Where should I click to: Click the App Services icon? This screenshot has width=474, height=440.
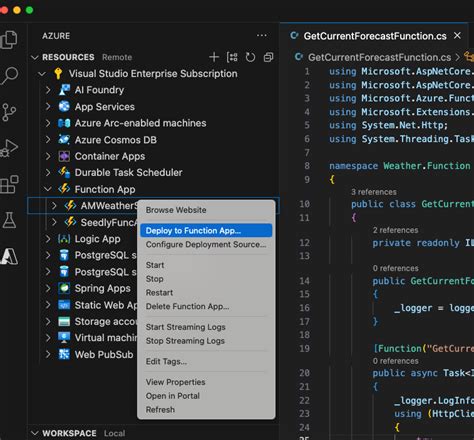(64, 106)
